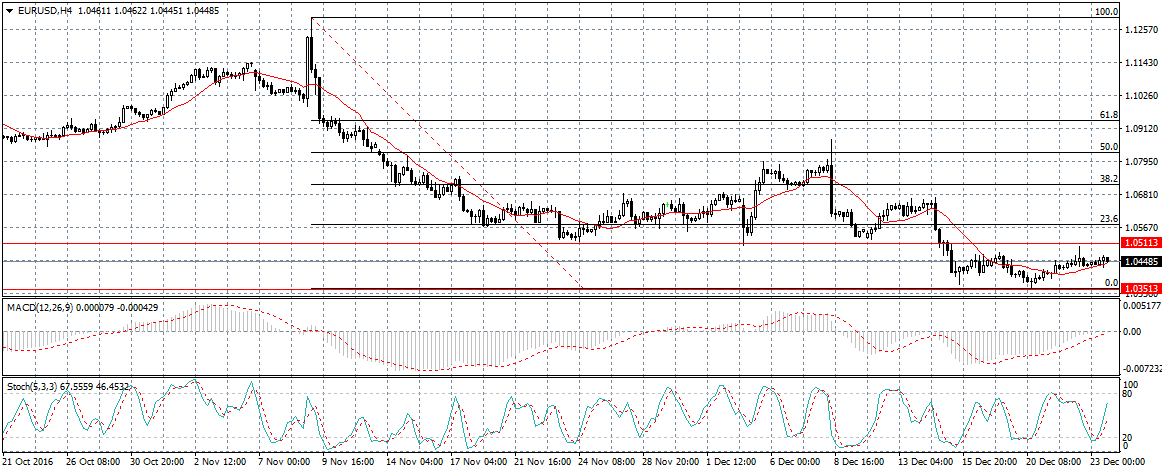The width and height of the screenshot is (1162, 473).
Task: Click the MACD(12,26,9) indicator label
Action: [44, 305]
